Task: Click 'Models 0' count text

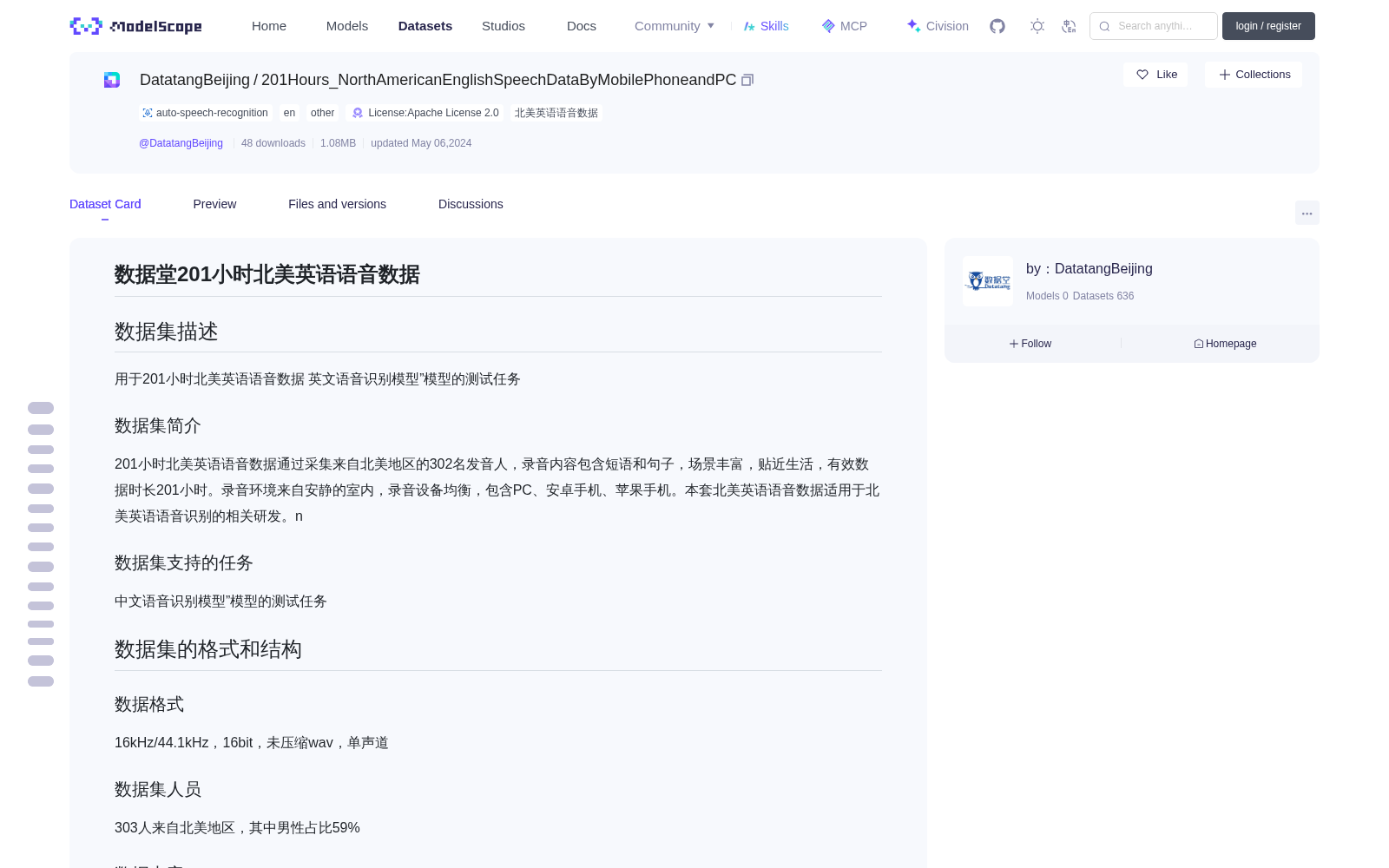Action: click(x=1047, y=296)
